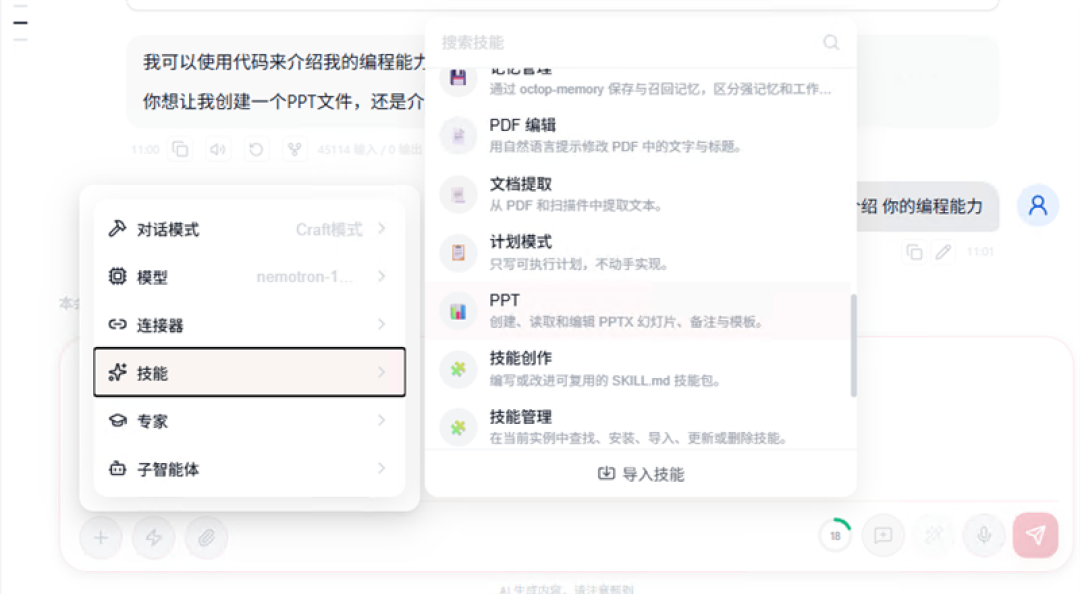Expand the 连接器 row chevron
The width and height of the screenshot is (1080, 594).
(x=382, y=325)
